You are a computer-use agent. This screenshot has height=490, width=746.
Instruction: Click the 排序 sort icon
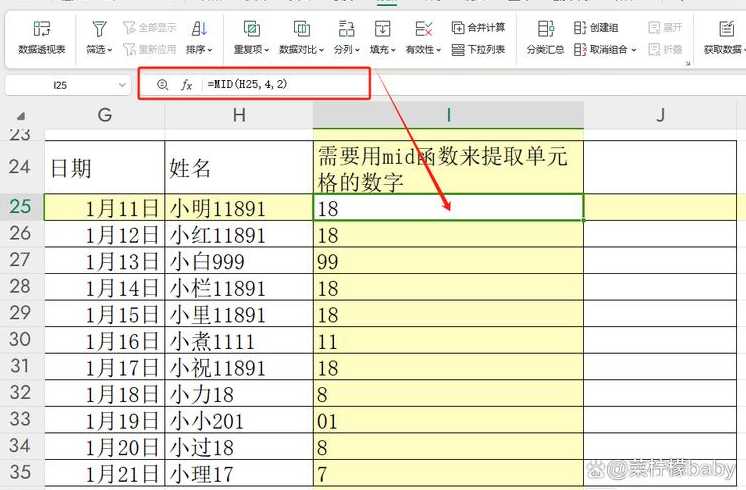[199, 29]
